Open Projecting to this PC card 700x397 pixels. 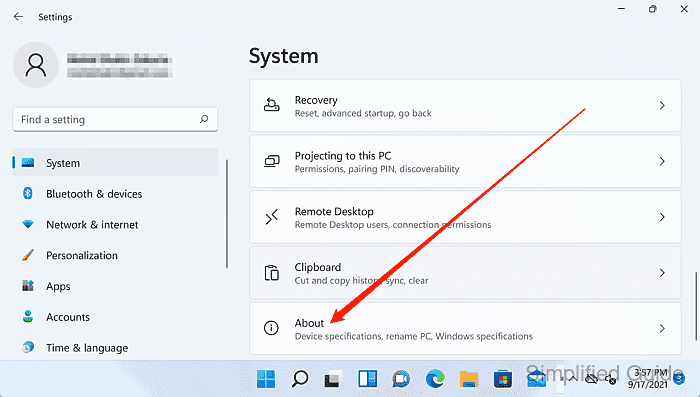pyautogui.click(x=465, y=161)
